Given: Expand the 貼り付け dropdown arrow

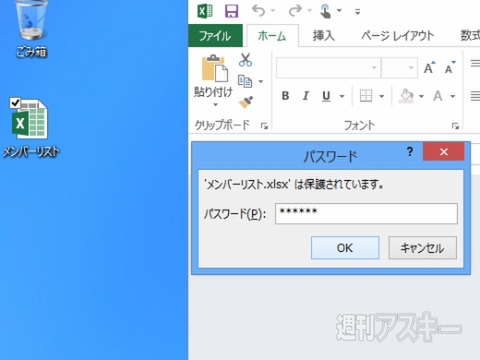Looking at the screenshot, I should 215,105.
